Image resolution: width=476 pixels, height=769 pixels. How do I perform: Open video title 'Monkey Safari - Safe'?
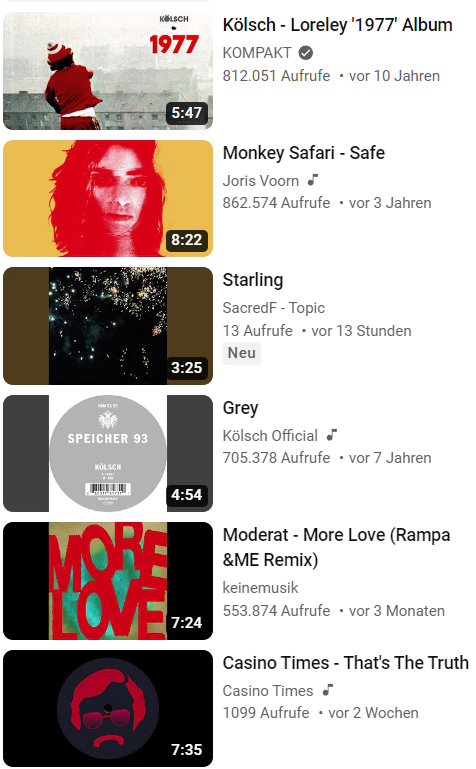pos(304,153)
